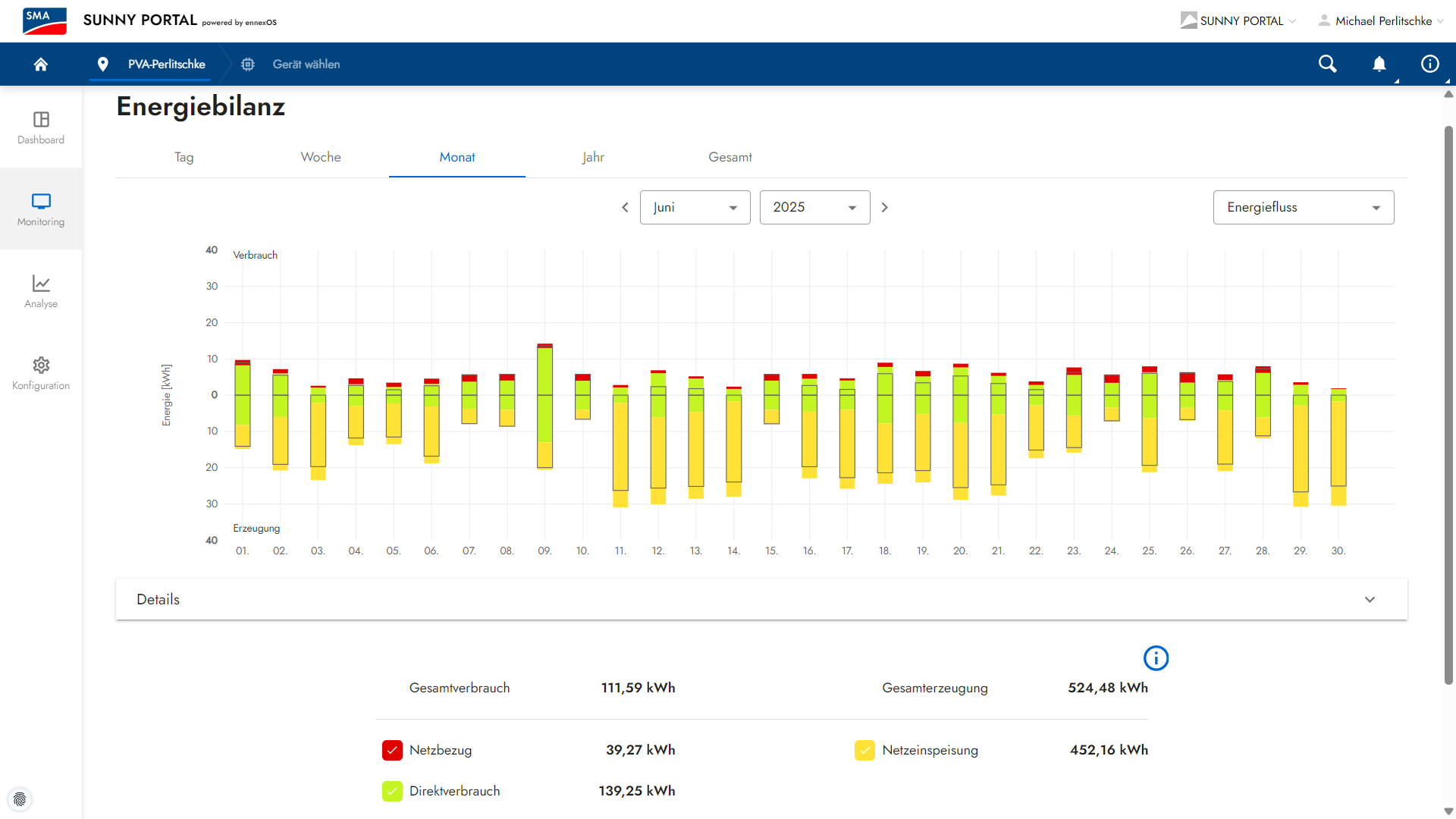Open the Juni month dropdown

pyautogui.click(x=695, y=208)
